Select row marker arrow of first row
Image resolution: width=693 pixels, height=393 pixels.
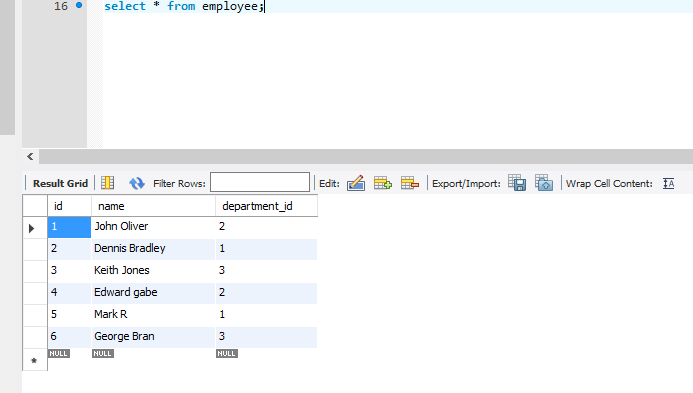[x=31, y=228]
